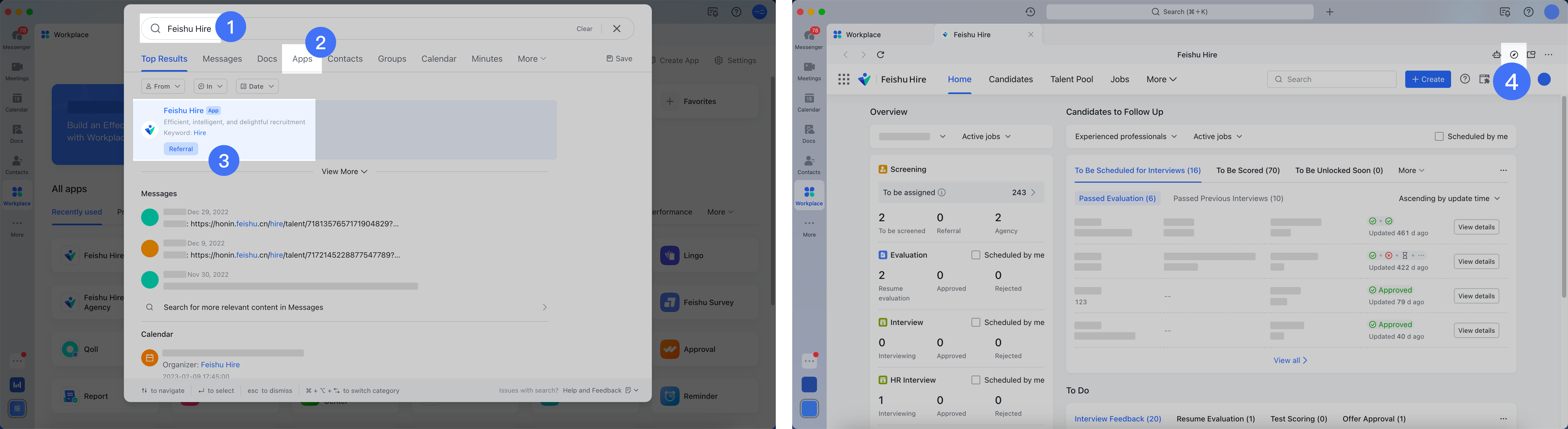Expand Experienced professionals dropdown

[x=1126, y=136]
